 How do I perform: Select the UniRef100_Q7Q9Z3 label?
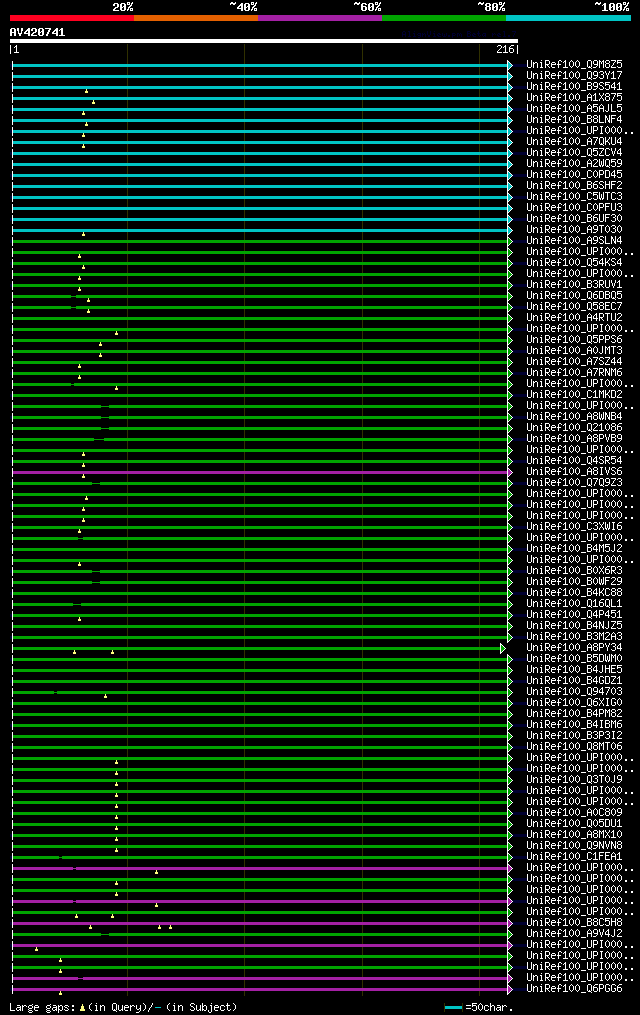(574, 483)
